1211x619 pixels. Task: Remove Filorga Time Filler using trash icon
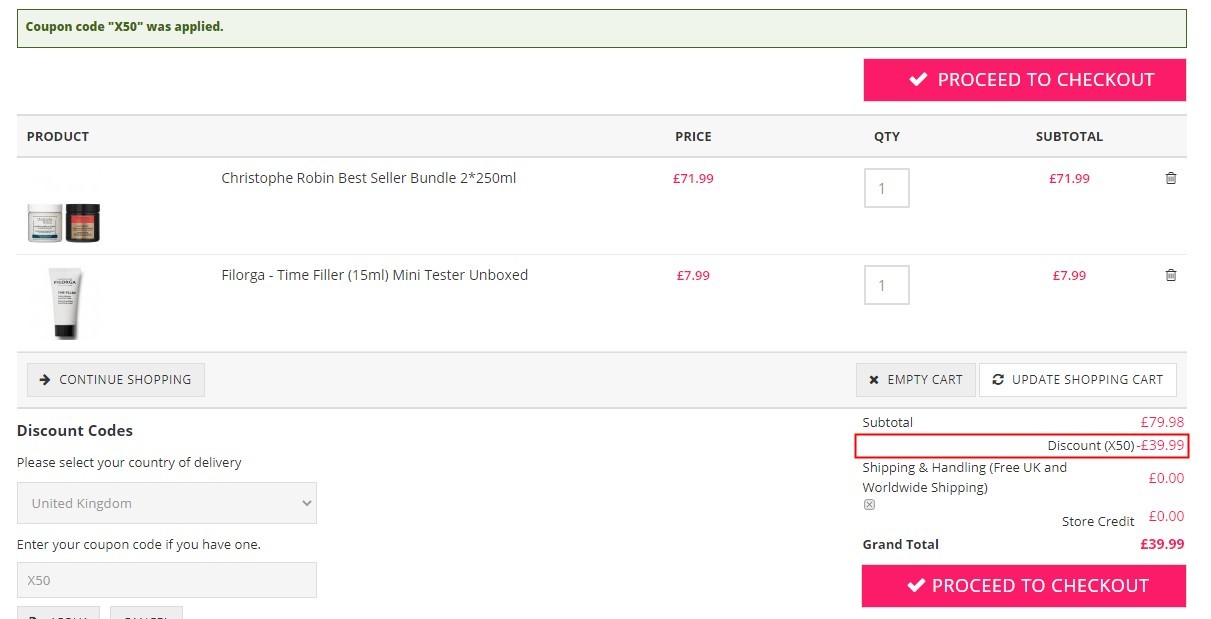1171,275
